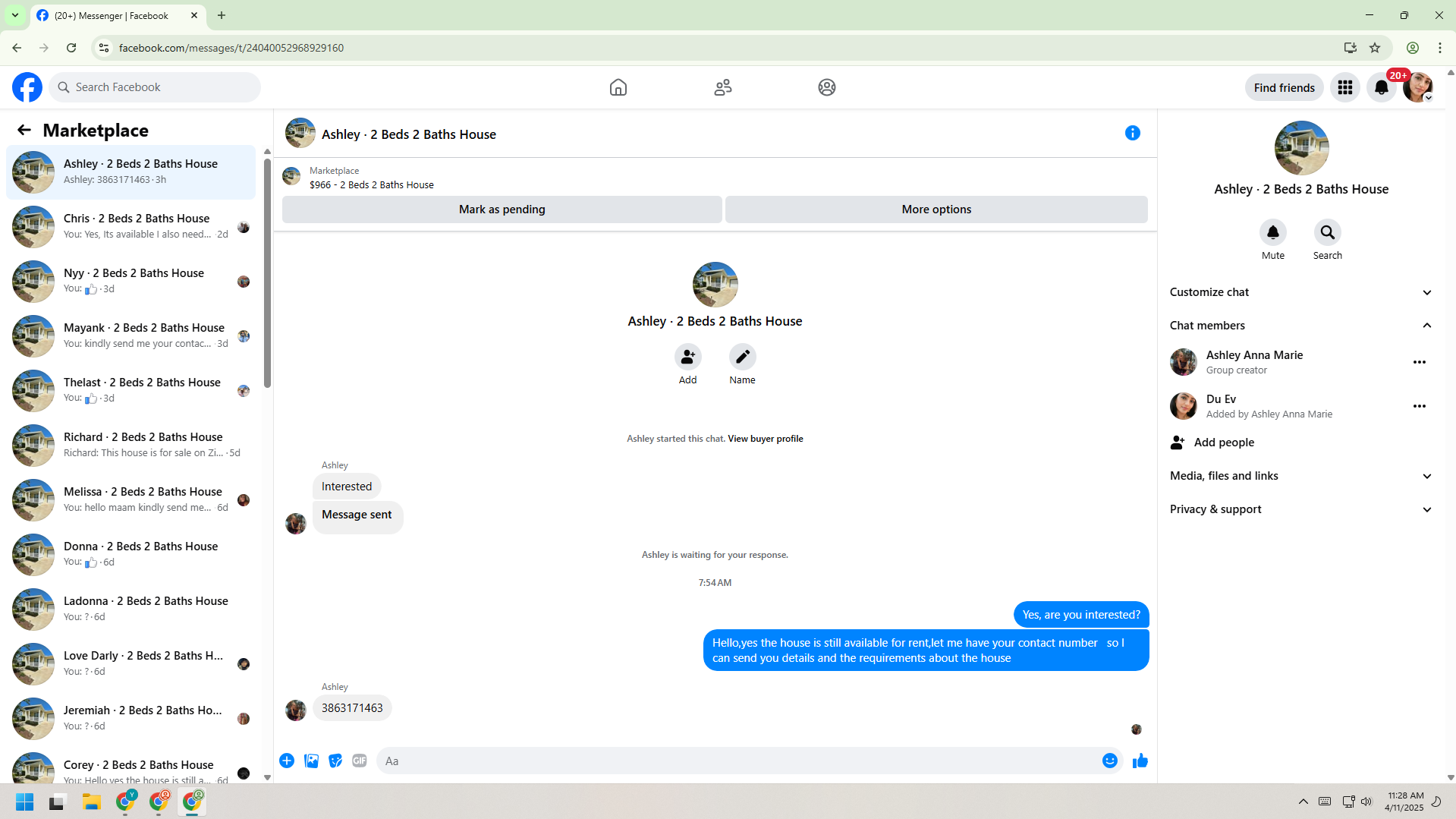Open the notifications bell
Image resolution: width=1456 pixels, height=819 pixels.
pyautogui.click(x=1382, y=87)
